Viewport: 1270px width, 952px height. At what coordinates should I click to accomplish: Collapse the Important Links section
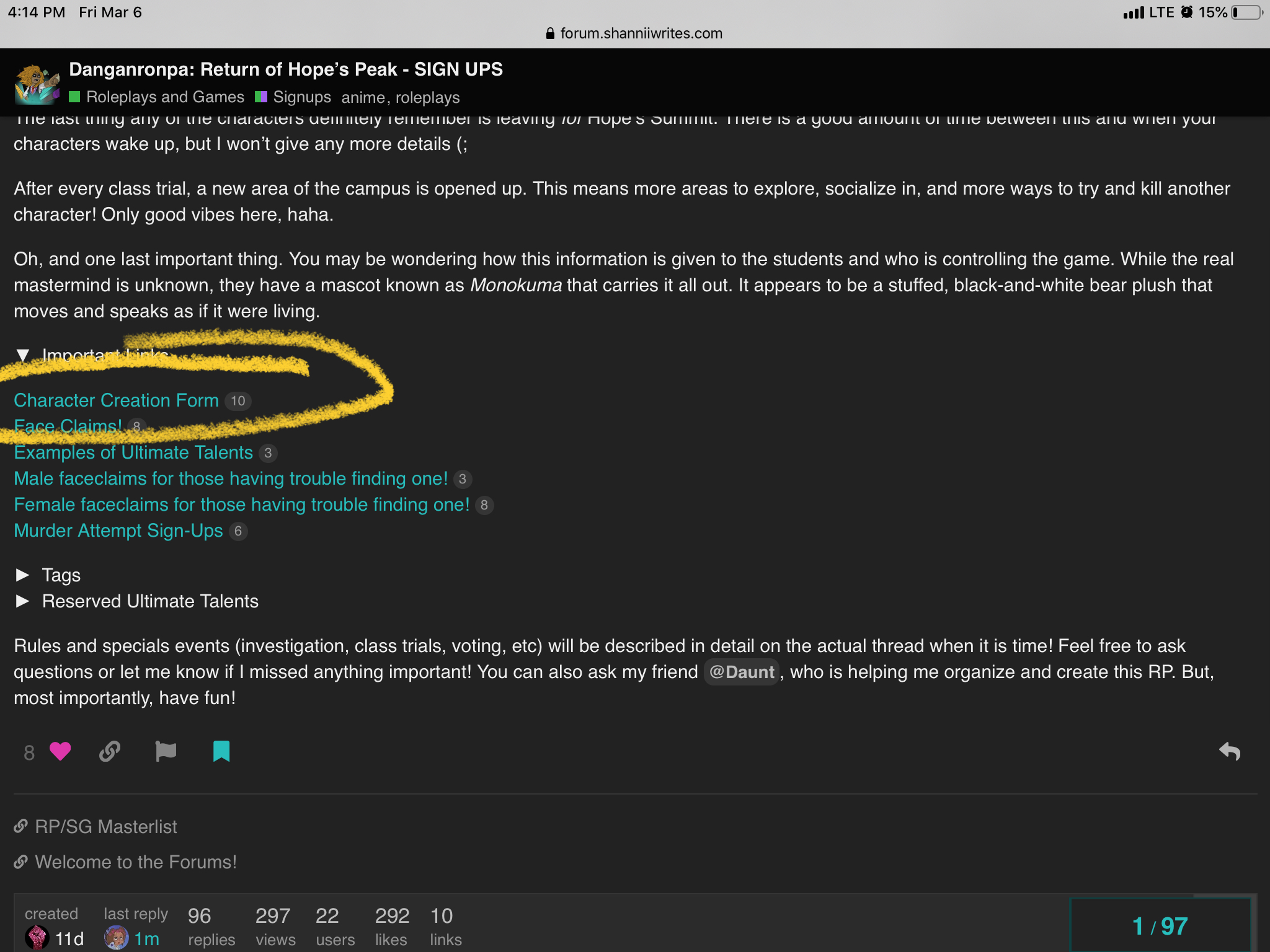(x=23, y=356)
